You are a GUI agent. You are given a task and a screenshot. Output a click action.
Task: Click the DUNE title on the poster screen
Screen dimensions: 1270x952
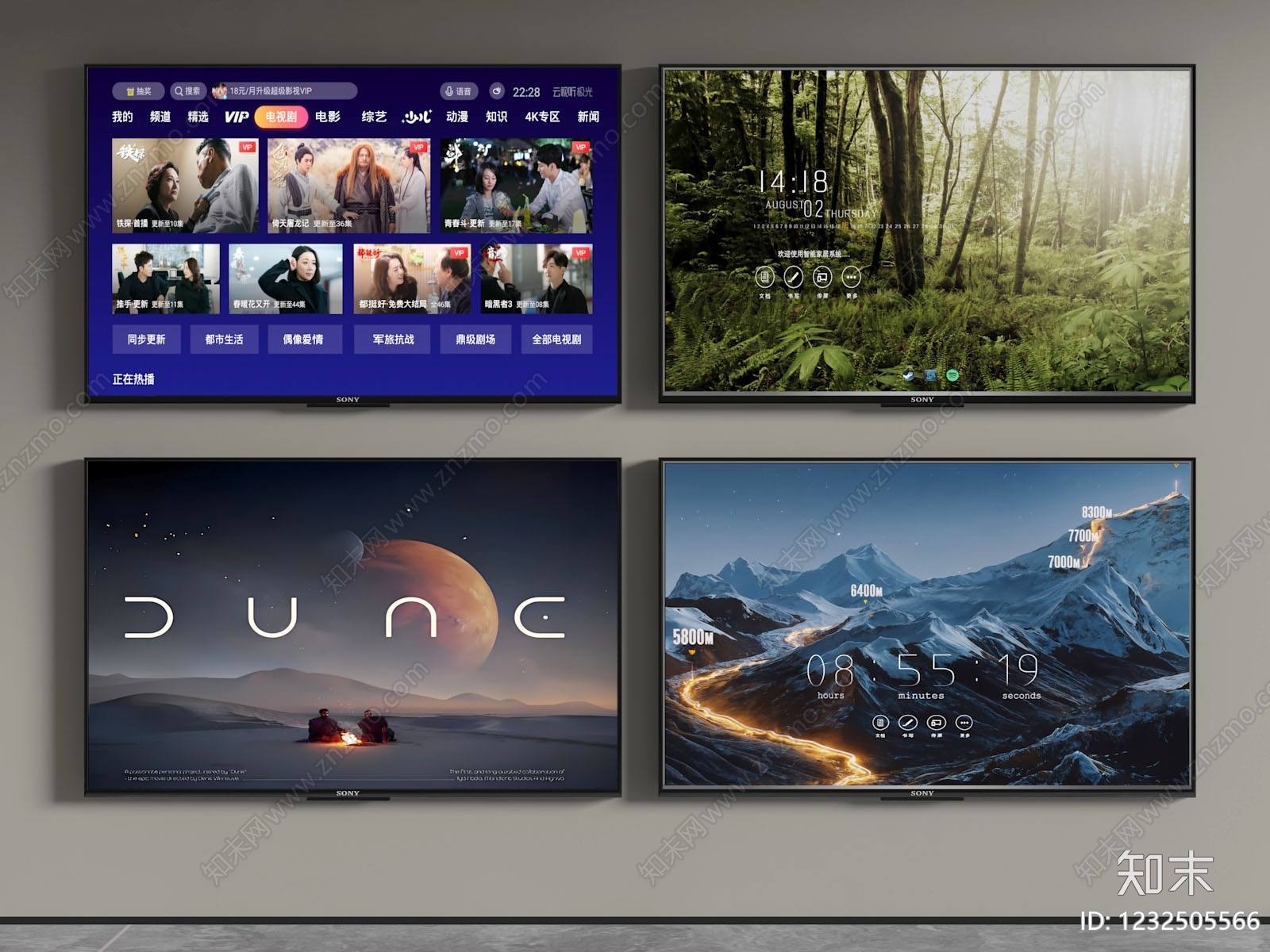click(x=344, y=618)
